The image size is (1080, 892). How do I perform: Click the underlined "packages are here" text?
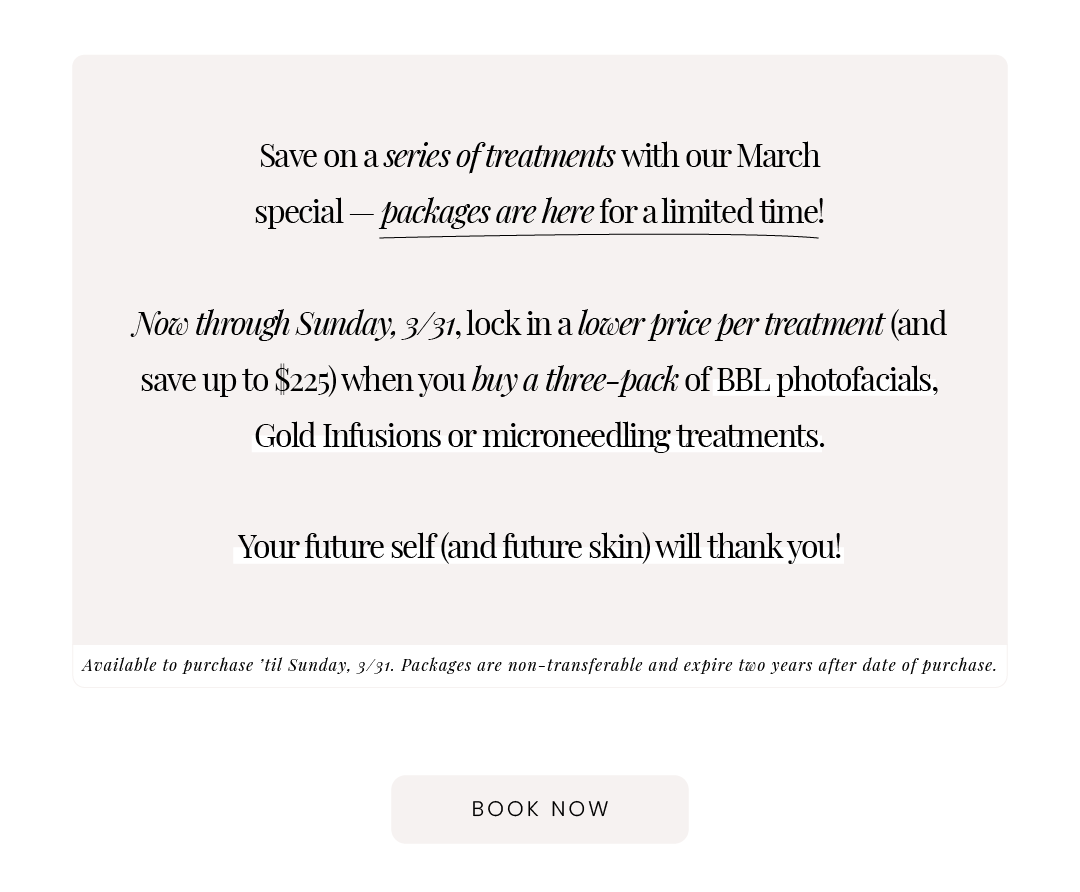[487, 211]
